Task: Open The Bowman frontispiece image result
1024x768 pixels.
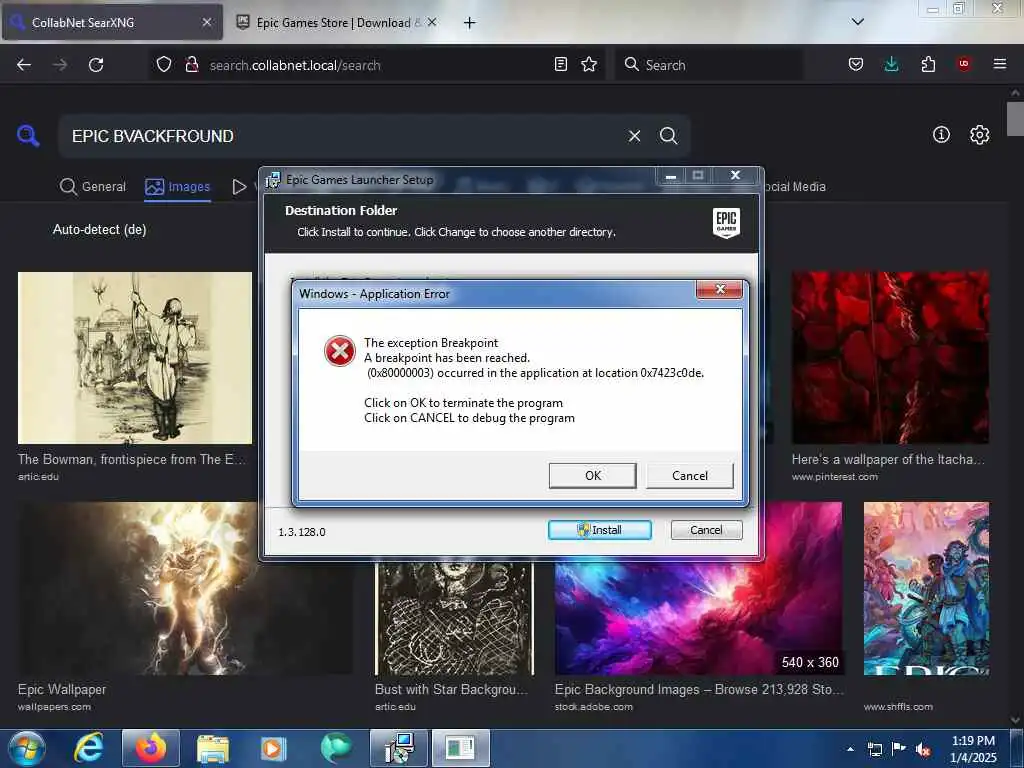Action: [x=135, y=358]
